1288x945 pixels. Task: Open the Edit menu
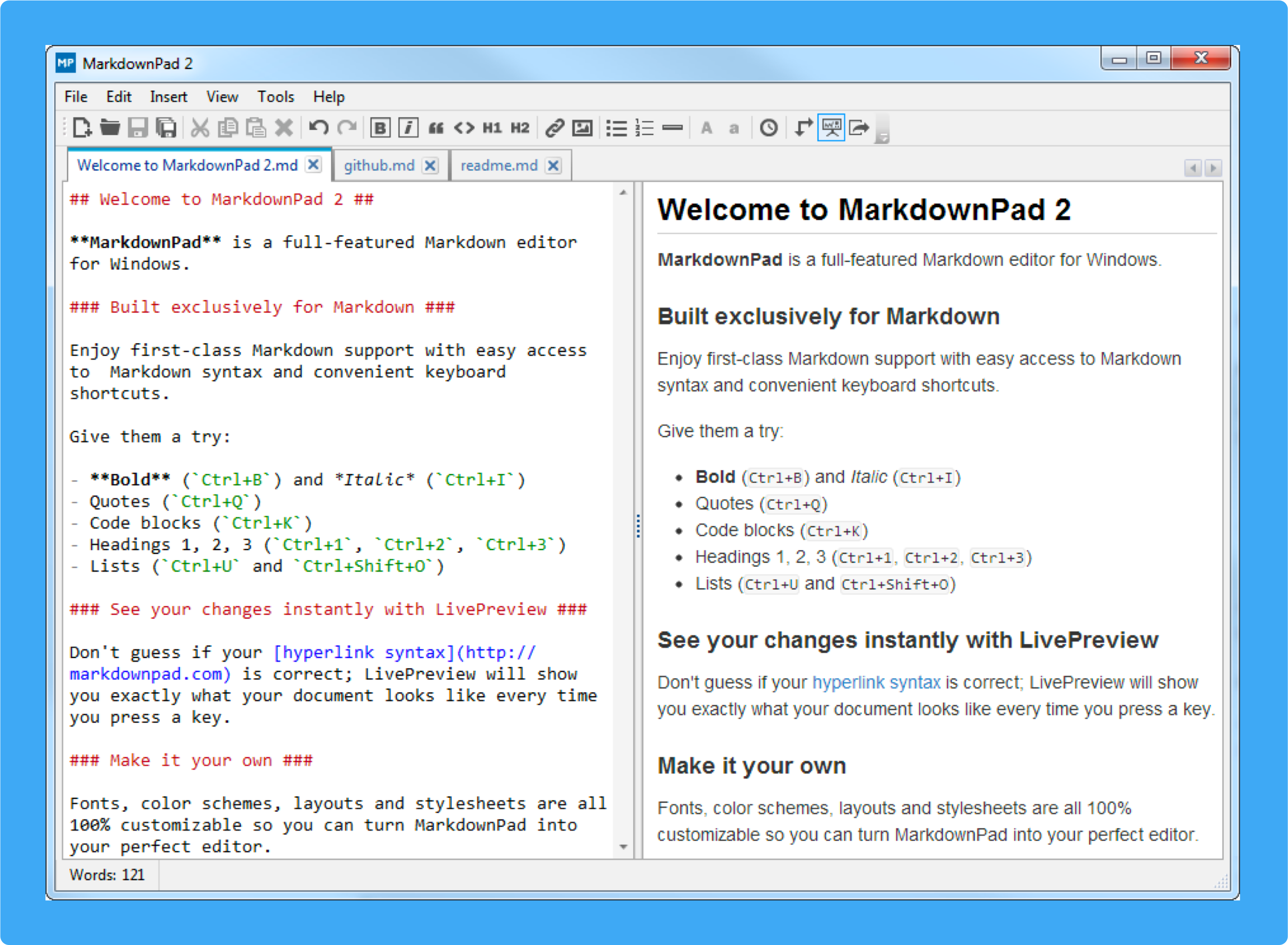(119, 97)
